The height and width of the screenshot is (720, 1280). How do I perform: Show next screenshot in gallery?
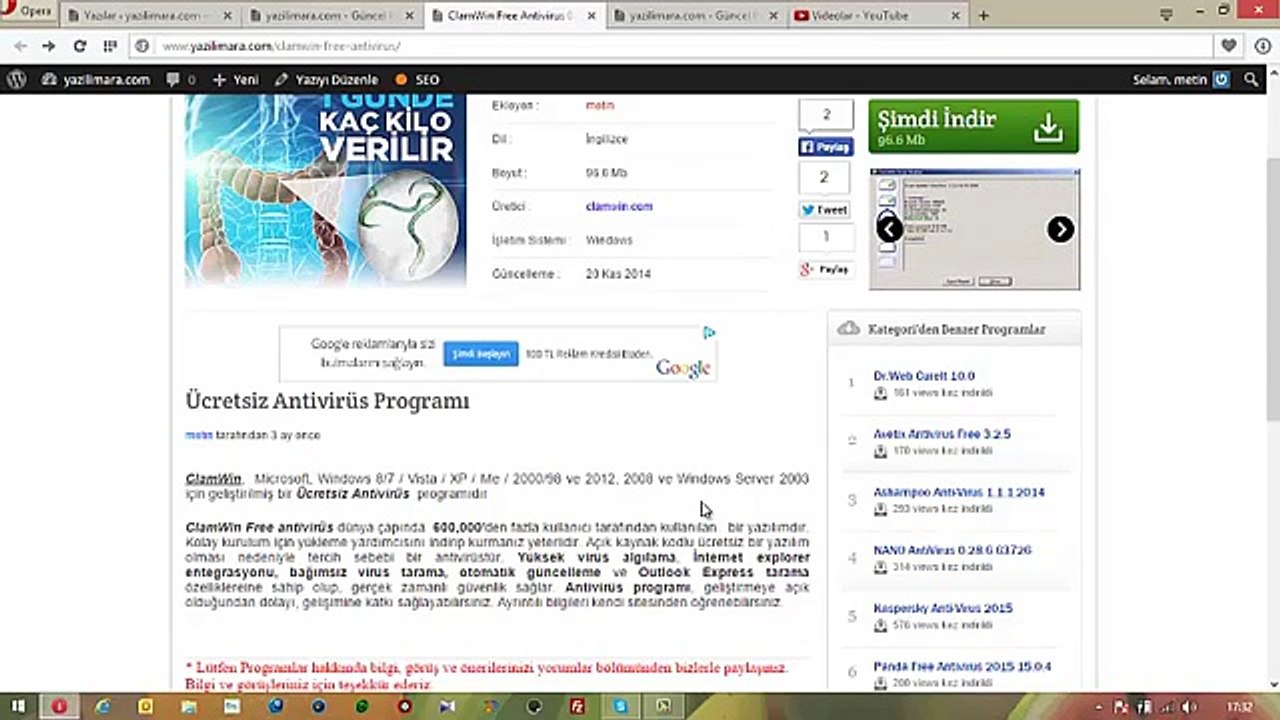[x=1060, y=229]
